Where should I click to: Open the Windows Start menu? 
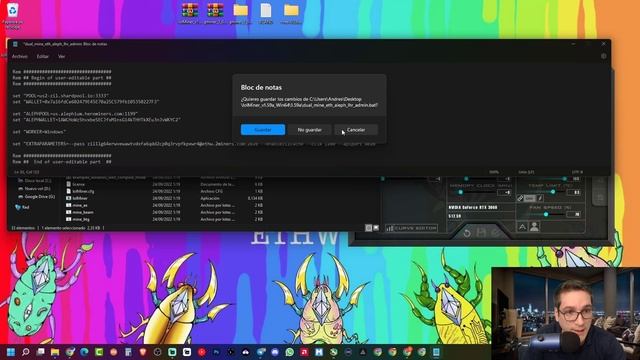11,352
